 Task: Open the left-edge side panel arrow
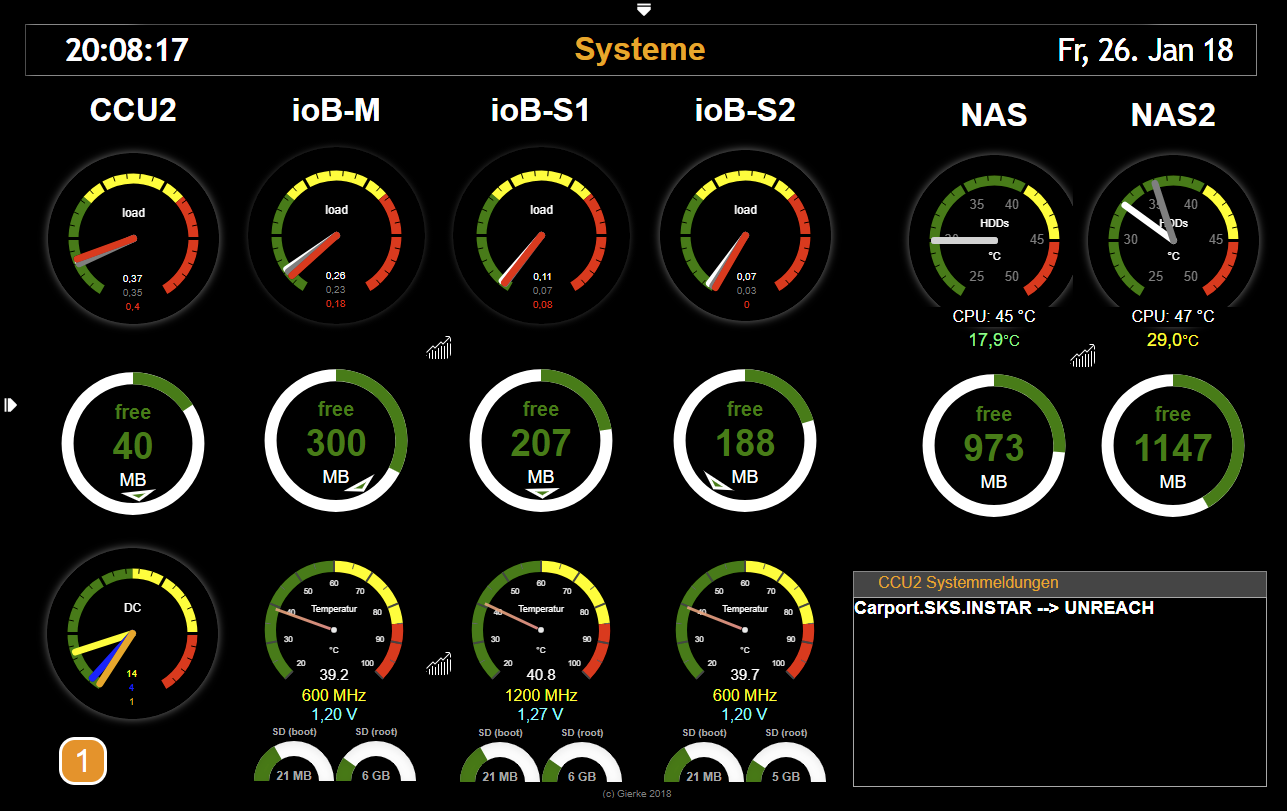click(10, 405)
